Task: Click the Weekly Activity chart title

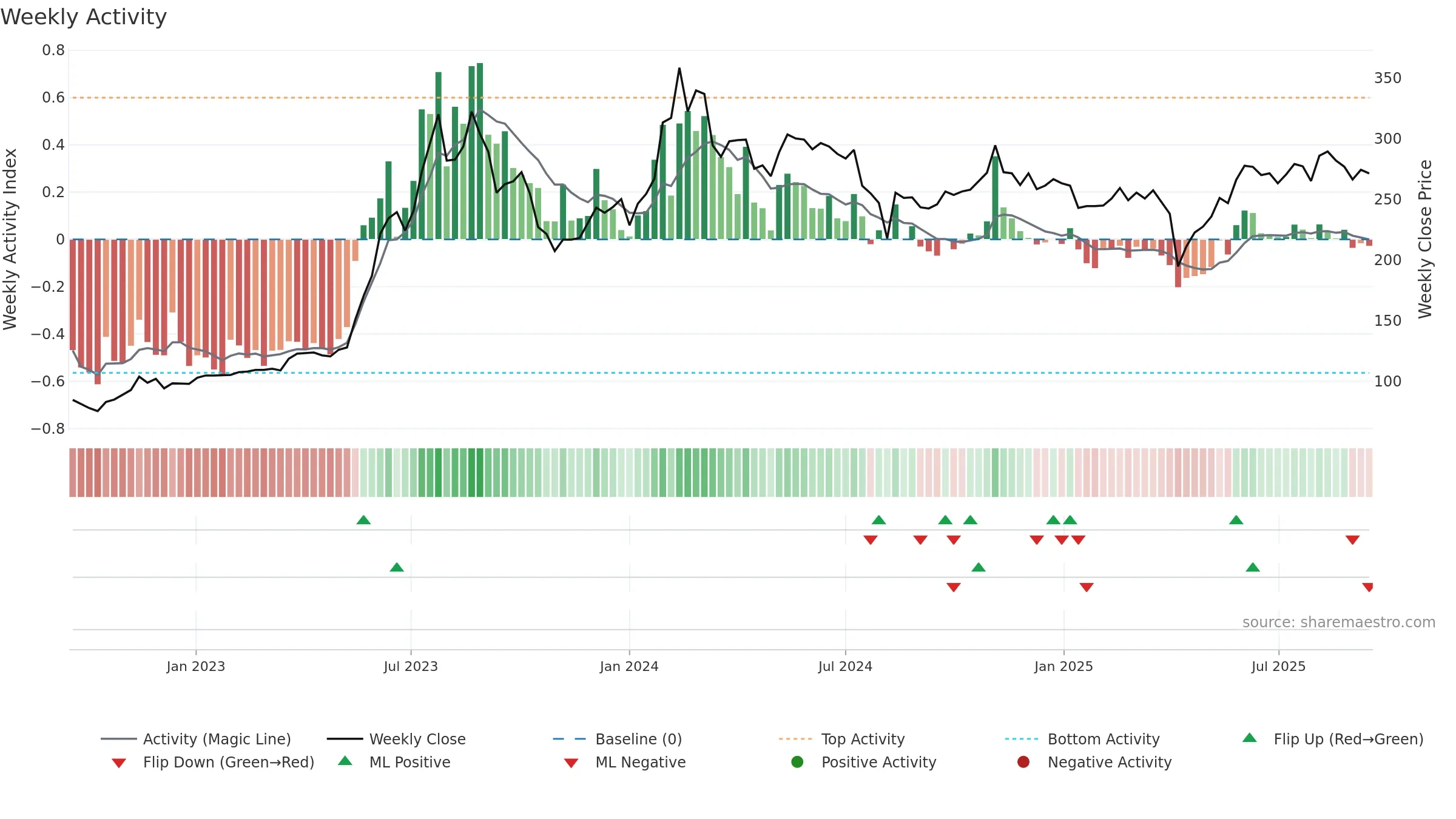Action: point(84,17)
